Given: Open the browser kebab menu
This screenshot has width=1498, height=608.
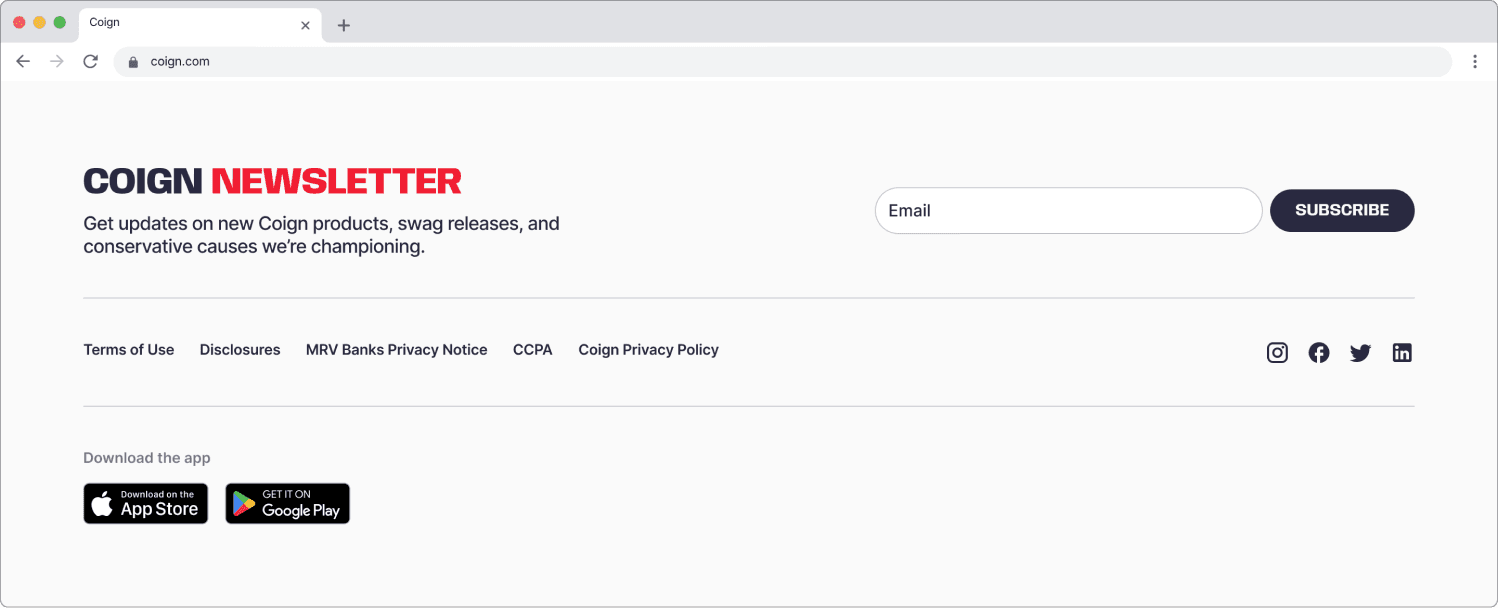Looking at the screenshot, I should coord(1475,61).
